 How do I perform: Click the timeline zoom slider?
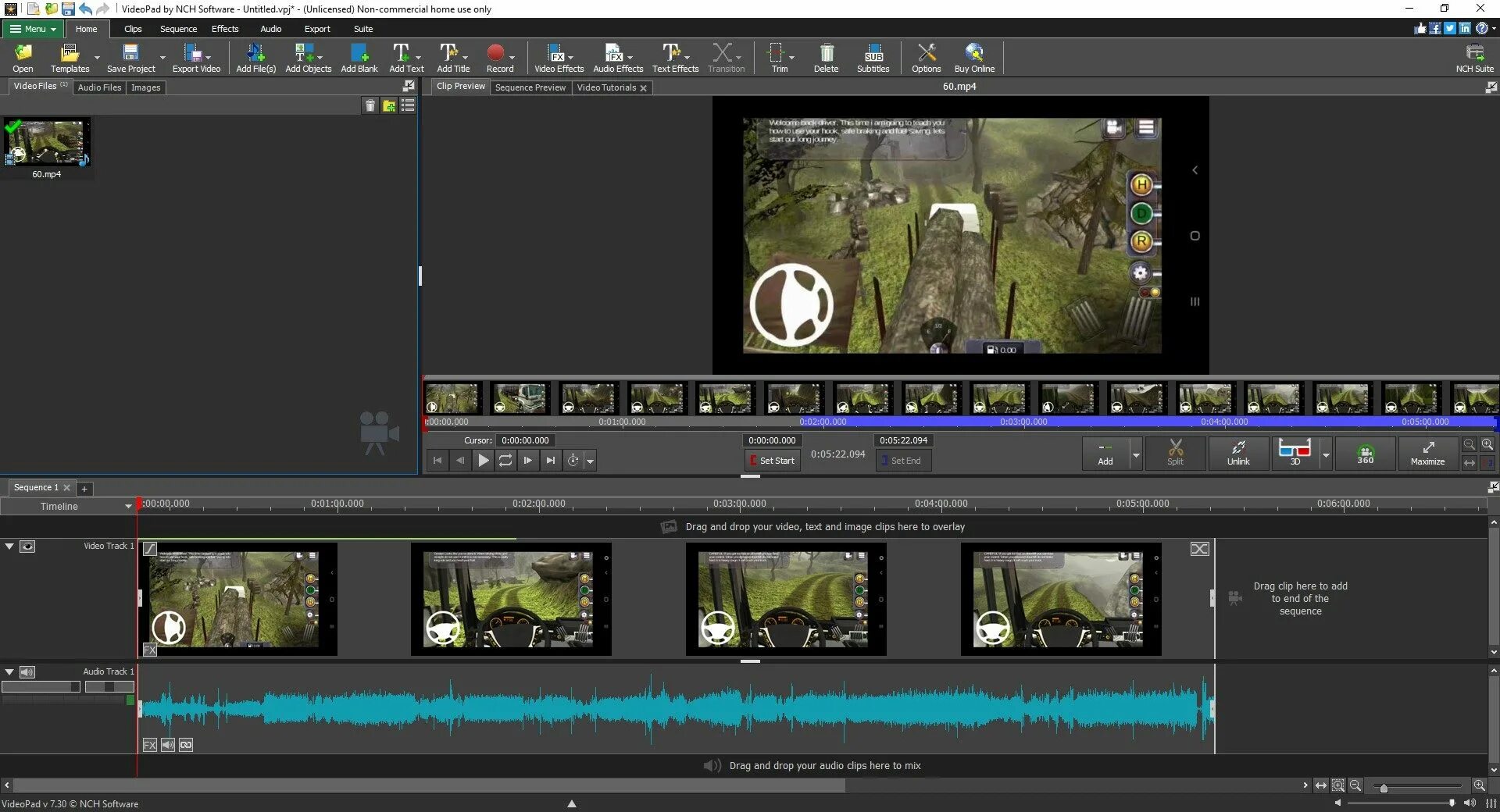tap(1384, 788)
